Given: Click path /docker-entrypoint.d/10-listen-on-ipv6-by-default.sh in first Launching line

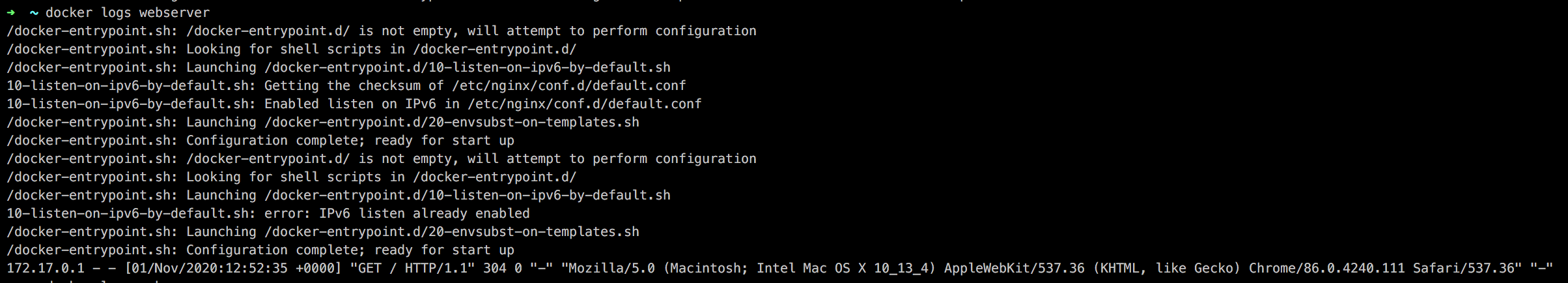Looking at the screenshot, I should [468, 67].
